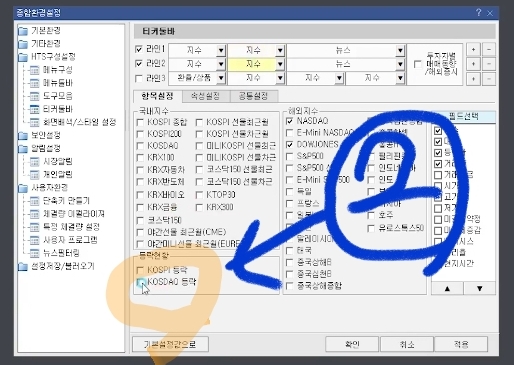Image resolution: width=514 pixels, height=365 pixels.
Task: Click the 적용 button
Action: [461, 344]
